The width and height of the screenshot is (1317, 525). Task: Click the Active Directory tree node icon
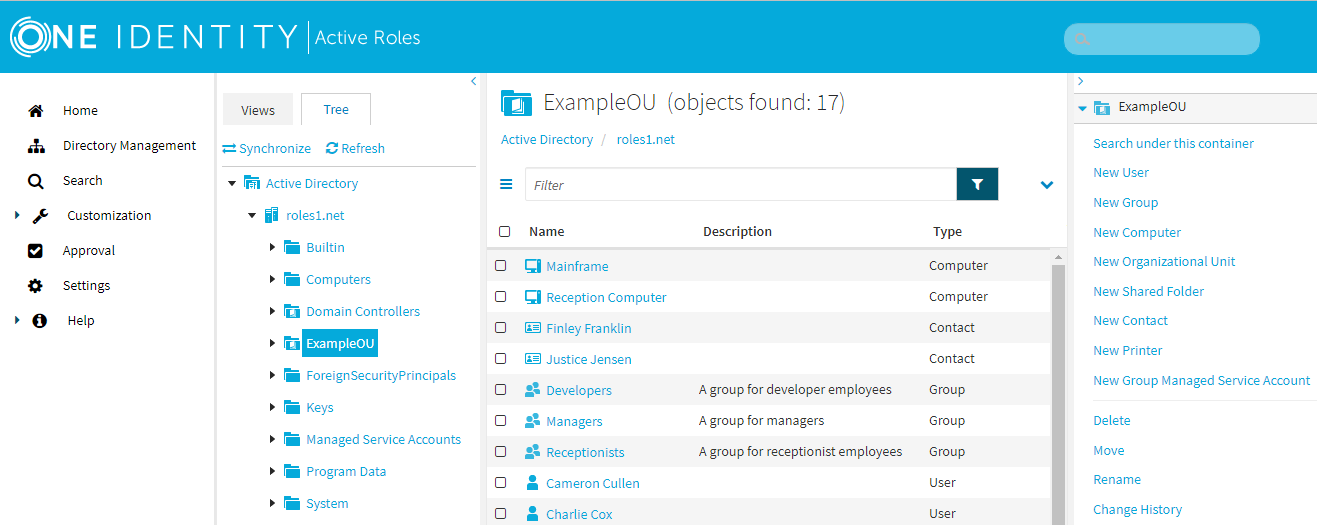point(252,183)
